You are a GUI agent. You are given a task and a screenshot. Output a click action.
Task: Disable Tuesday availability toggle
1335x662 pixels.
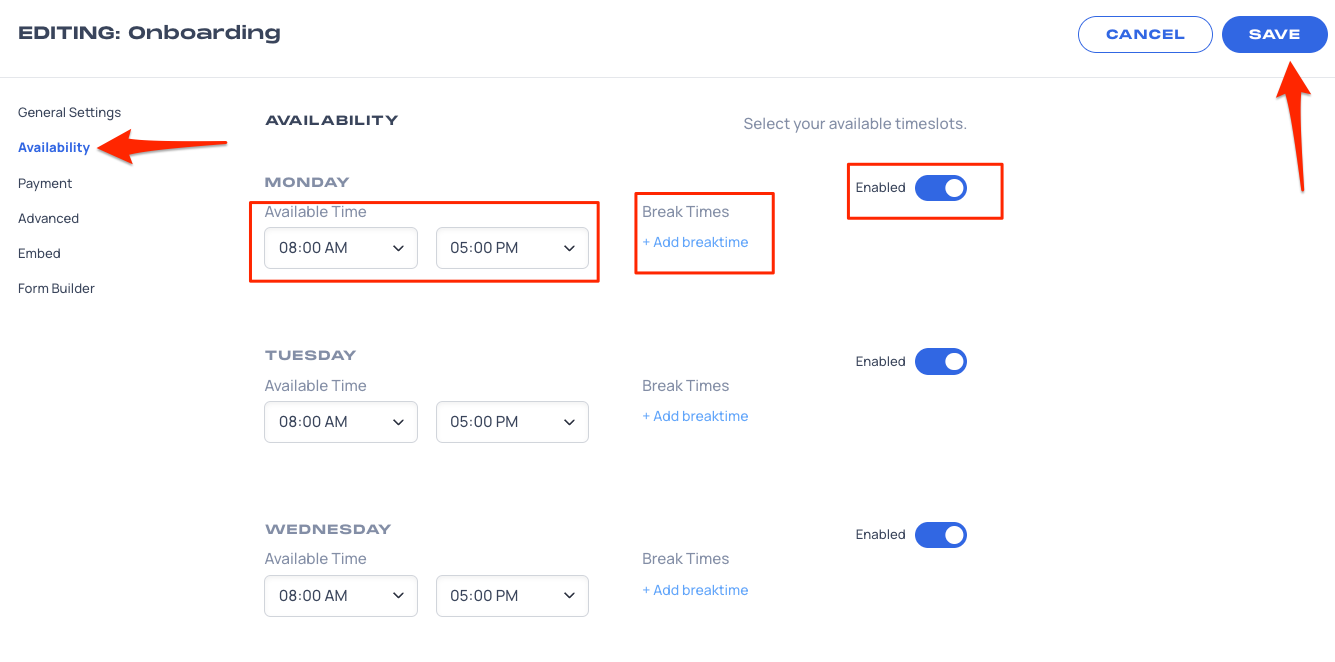941,361
